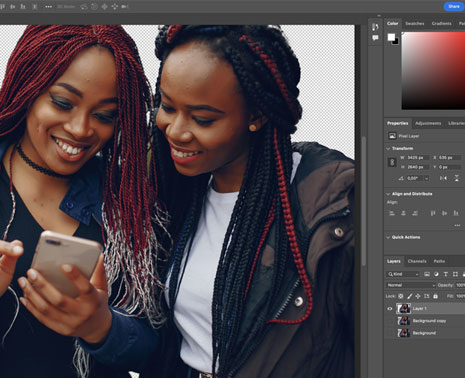Show the Background layer
Image resolution: width=465 pixels, height=378 pixels.
pyautogui.click(x=390, y=333)
